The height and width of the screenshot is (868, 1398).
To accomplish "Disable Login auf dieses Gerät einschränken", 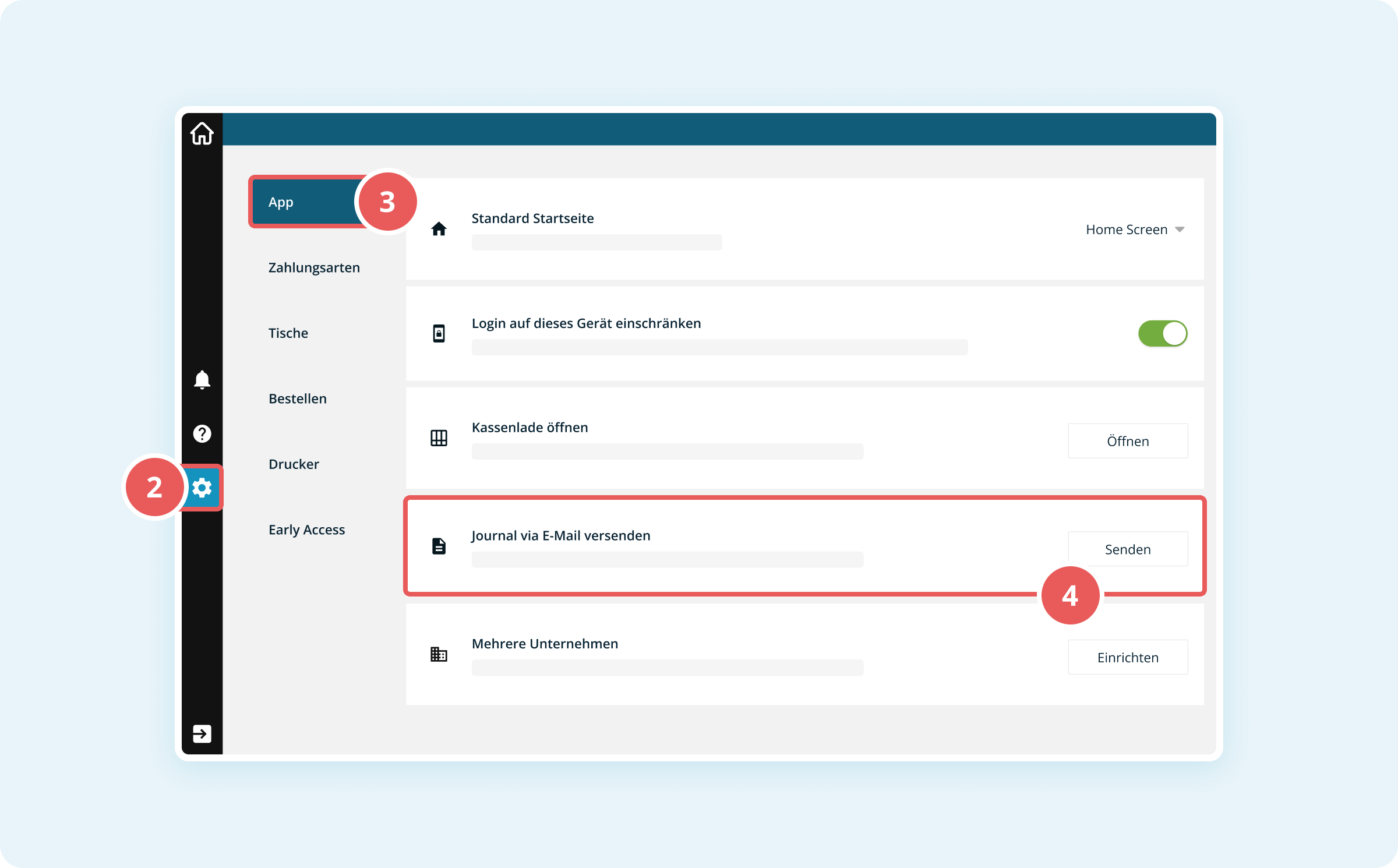I will 1163,333.
